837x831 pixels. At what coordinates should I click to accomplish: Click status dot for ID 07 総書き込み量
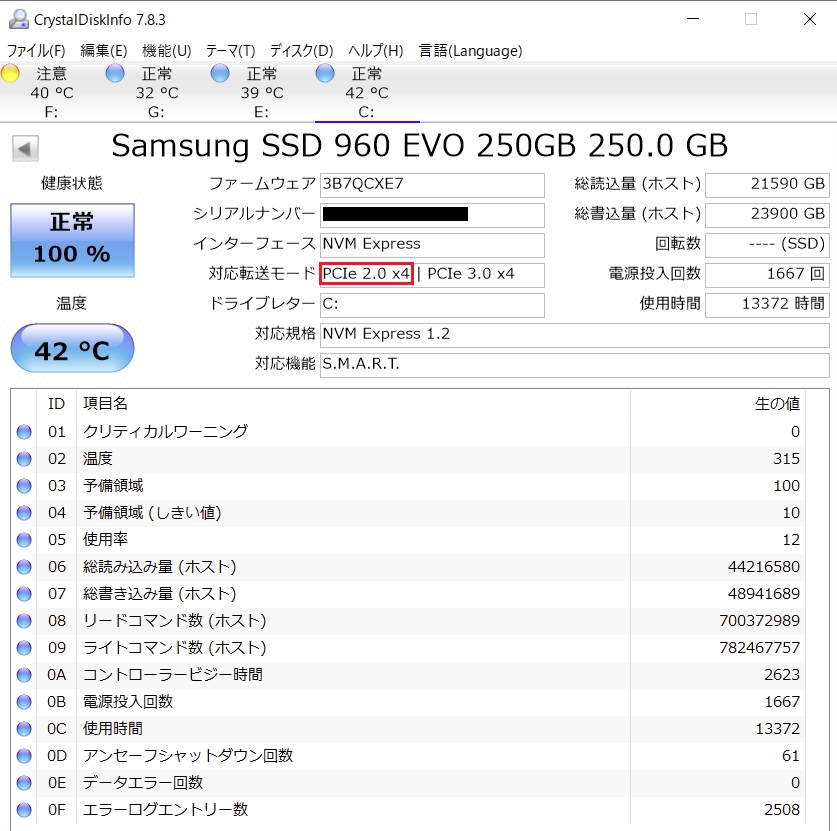pyautogui.click(x=24, y=594)
